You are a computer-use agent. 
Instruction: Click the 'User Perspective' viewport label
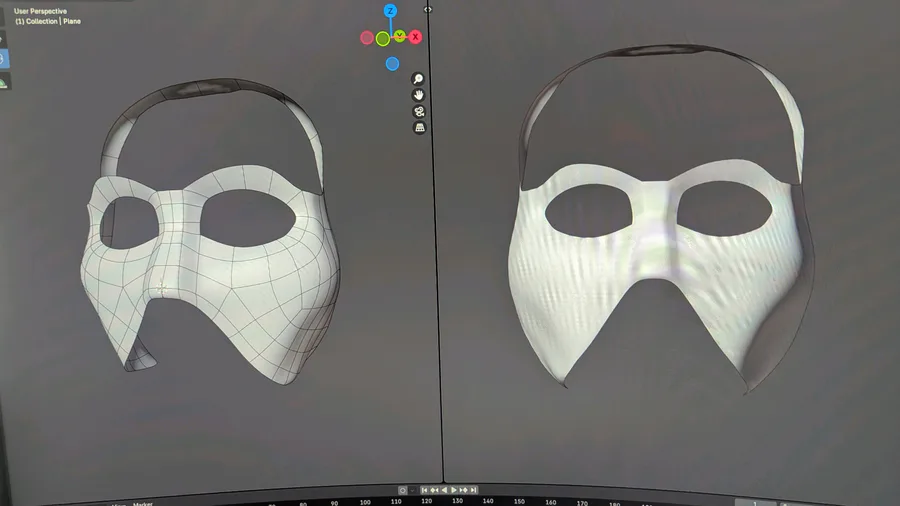point(40,11)
